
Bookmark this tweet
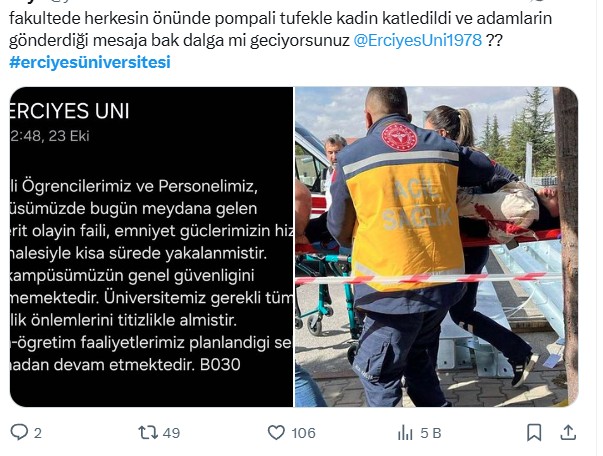(534, 433)
